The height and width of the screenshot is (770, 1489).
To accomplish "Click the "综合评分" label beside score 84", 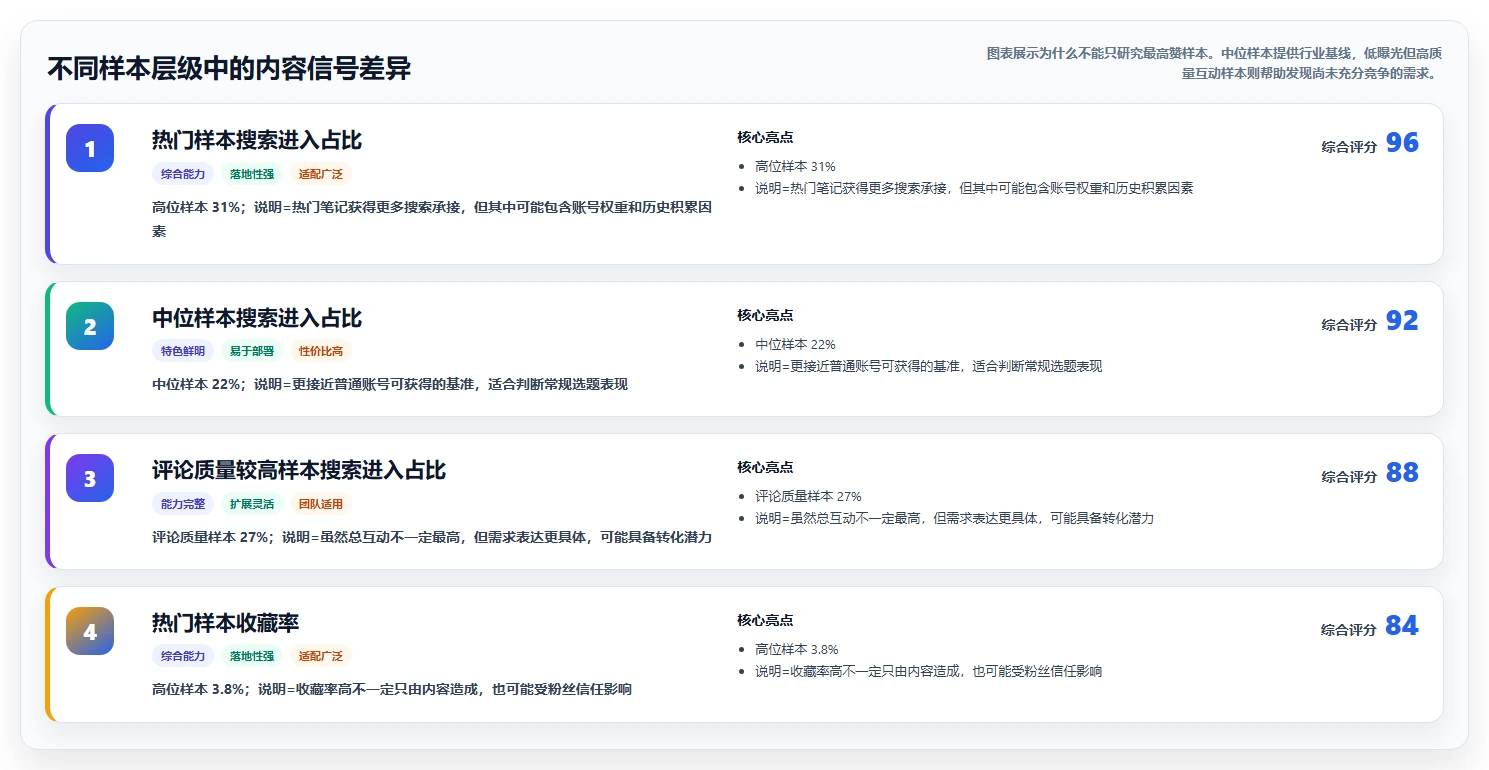I will pyautogui.click(x=1349, y=629).
